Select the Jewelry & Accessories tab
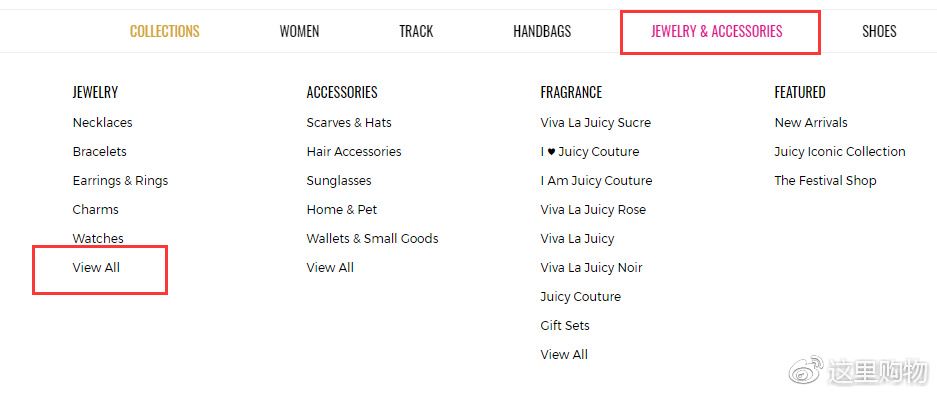 [716, 31]
